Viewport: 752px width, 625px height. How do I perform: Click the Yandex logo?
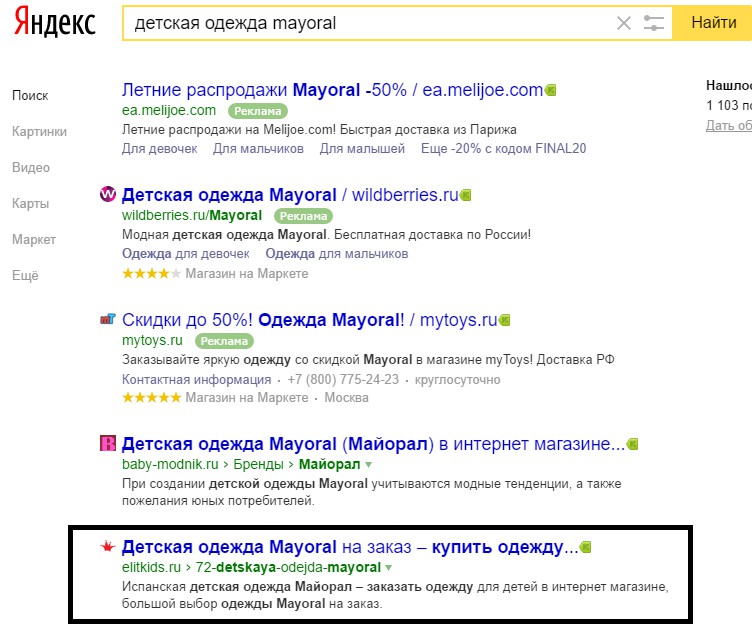coord(55,23)
